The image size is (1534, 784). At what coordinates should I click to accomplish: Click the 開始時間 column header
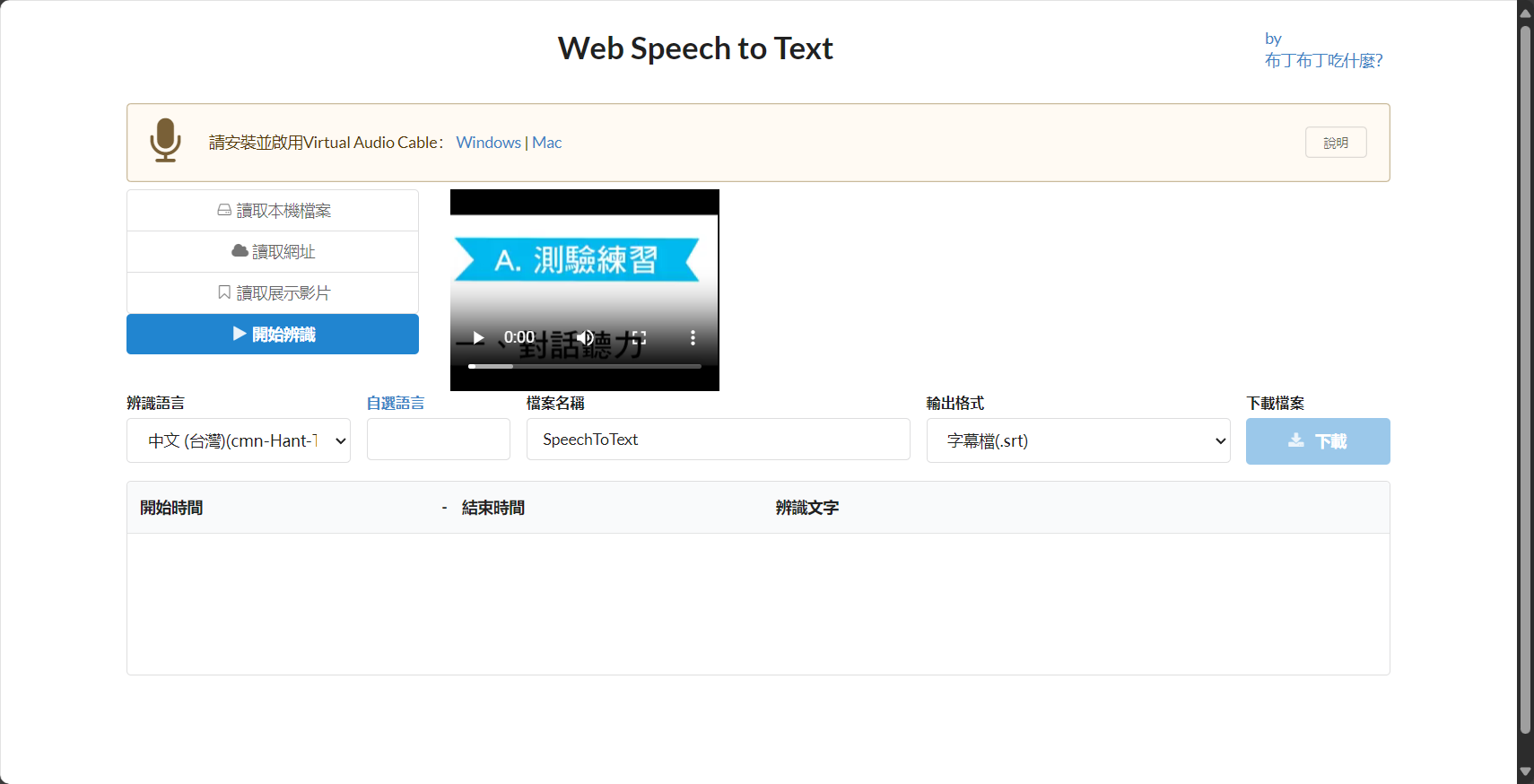(x=171, y=508)
